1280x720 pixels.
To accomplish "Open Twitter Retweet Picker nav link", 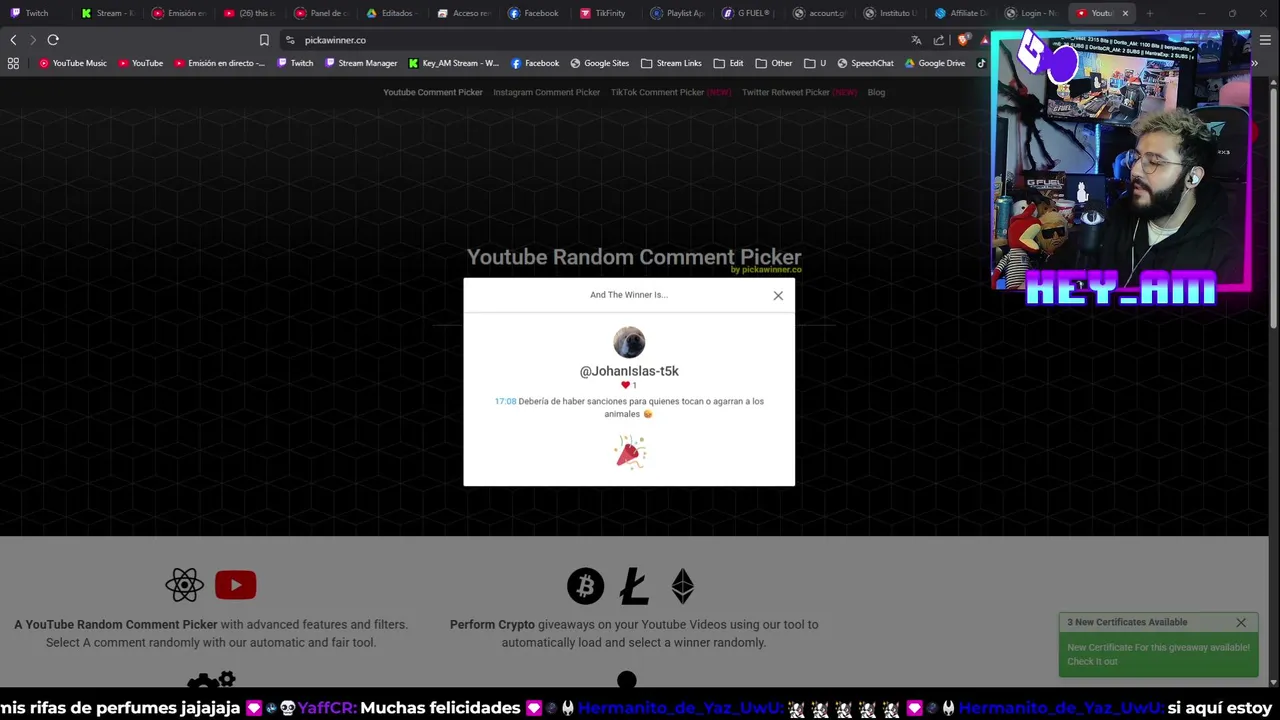I will pos(799,92).
